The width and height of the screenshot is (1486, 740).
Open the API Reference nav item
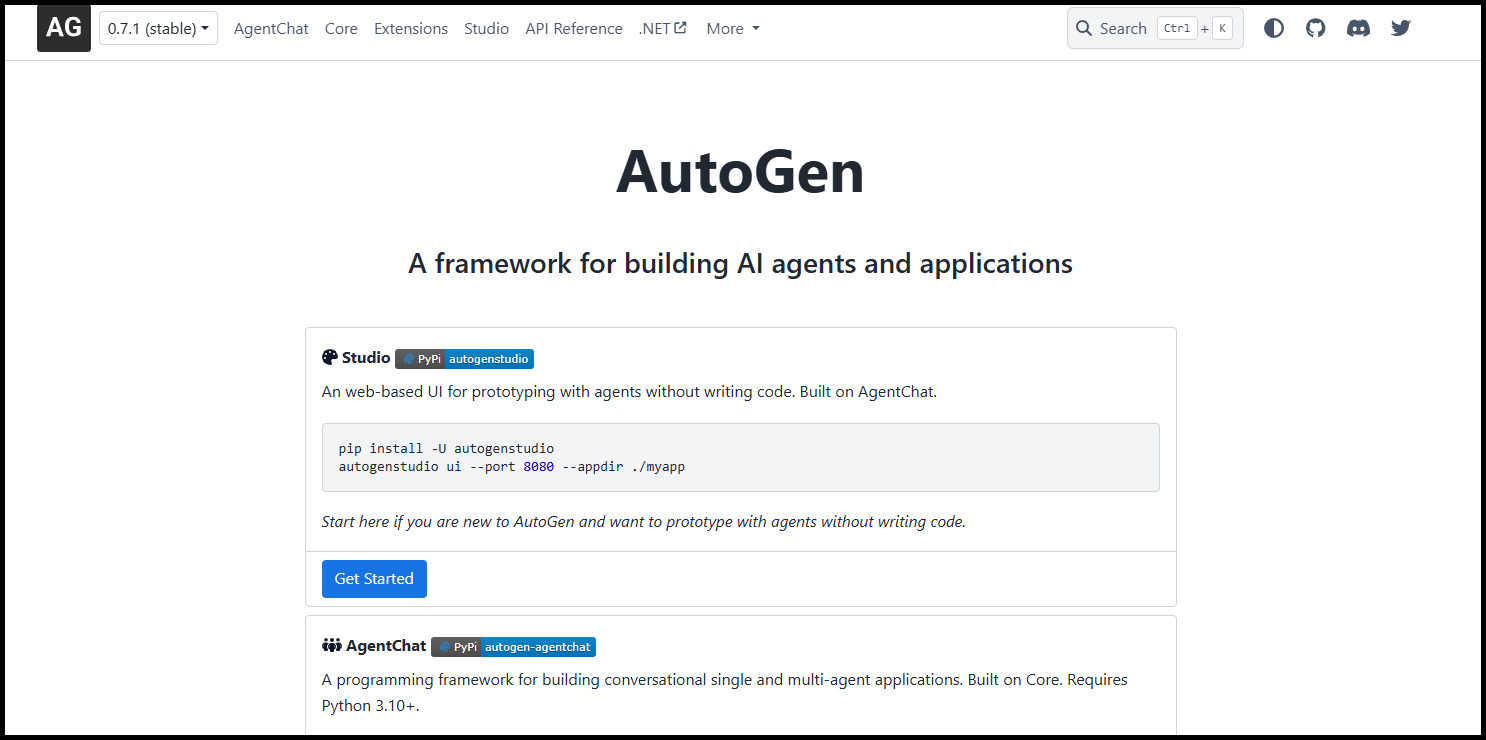pyautogui.click(x=574, y=29)
